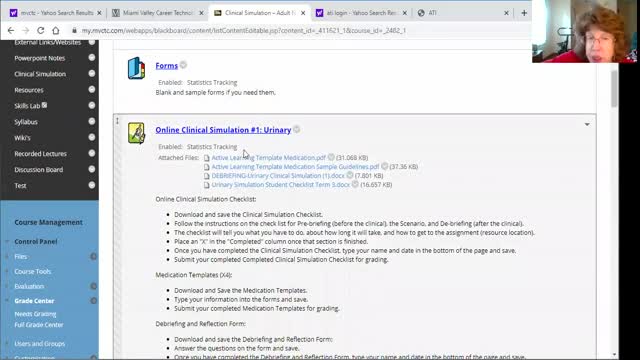
Task: Click file icon beside Urinary Simulation Checklist
Action: coord(207,185)
